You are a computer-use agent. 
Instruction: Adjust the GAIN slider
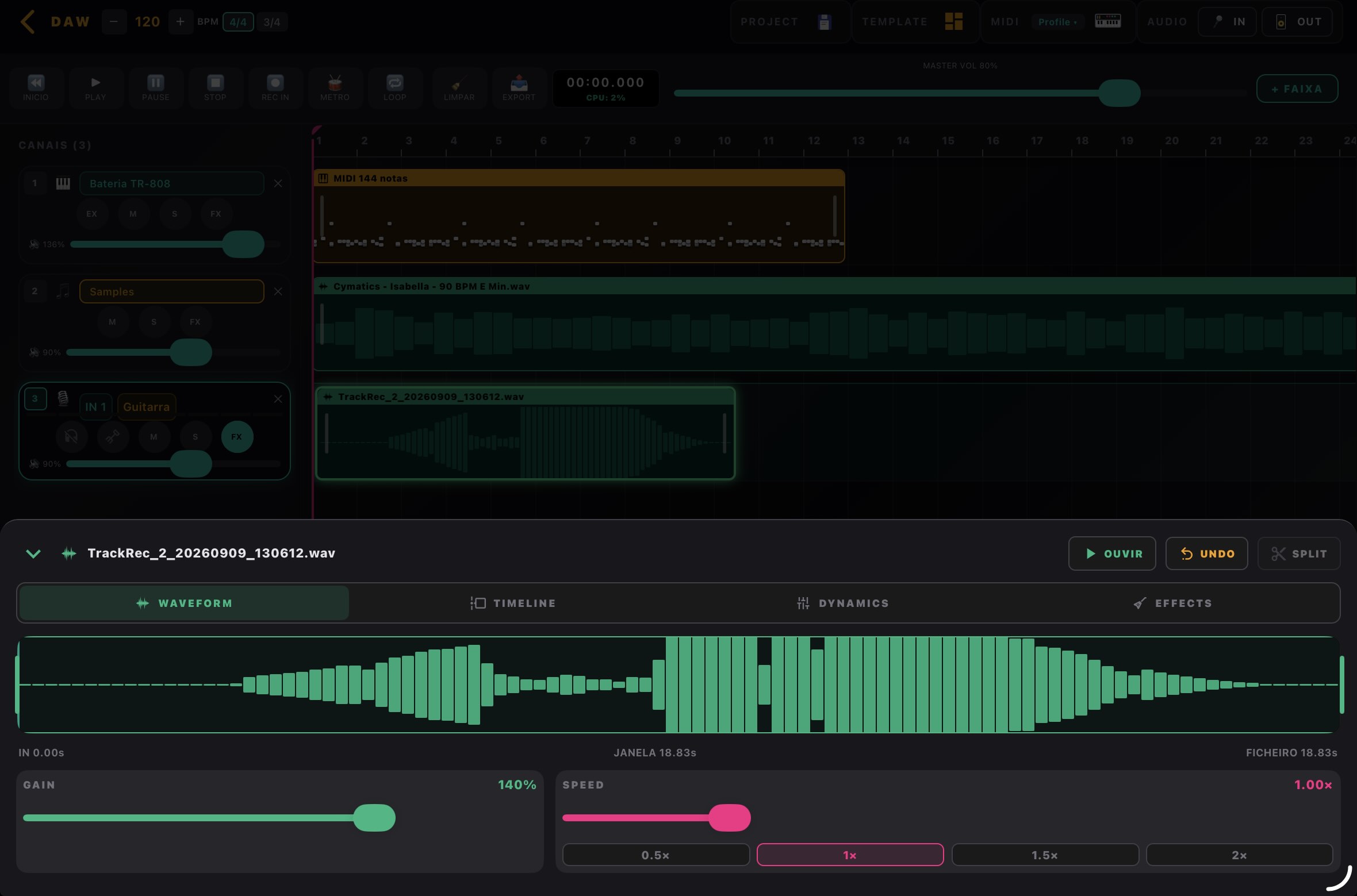(374, 818)
